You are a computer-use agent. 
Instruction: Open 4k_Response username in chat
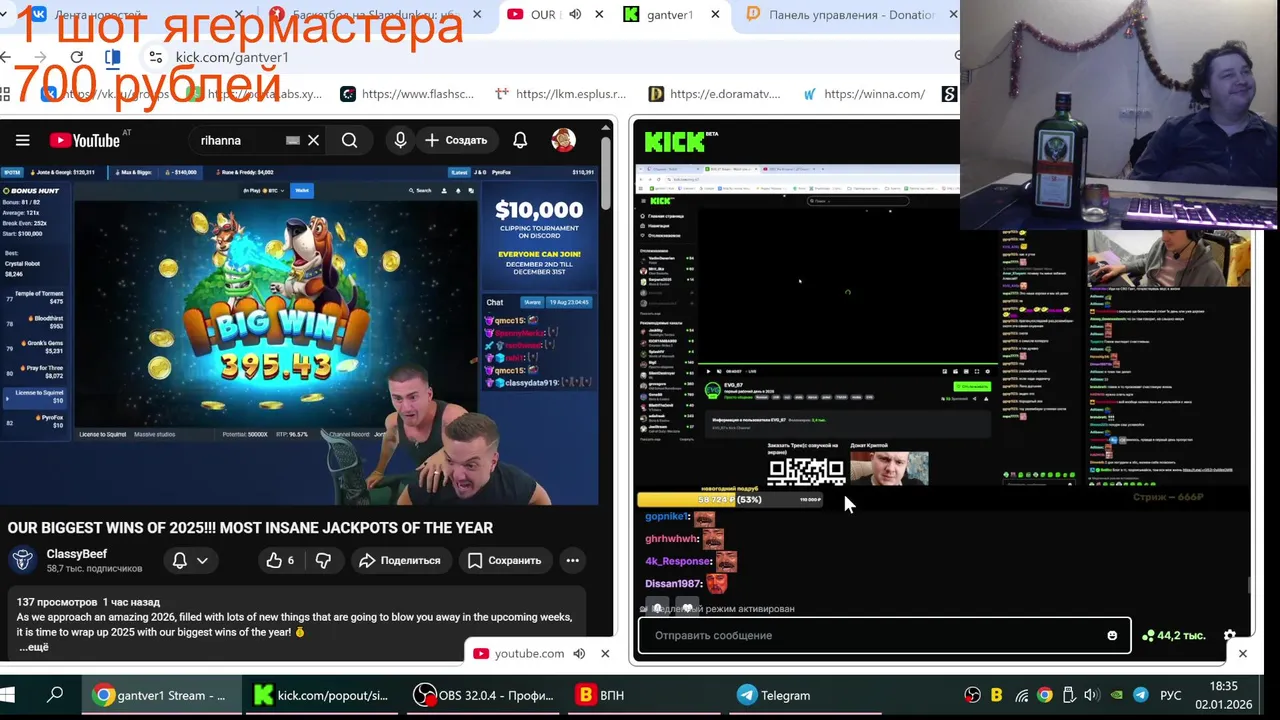[x=679, y=561]
